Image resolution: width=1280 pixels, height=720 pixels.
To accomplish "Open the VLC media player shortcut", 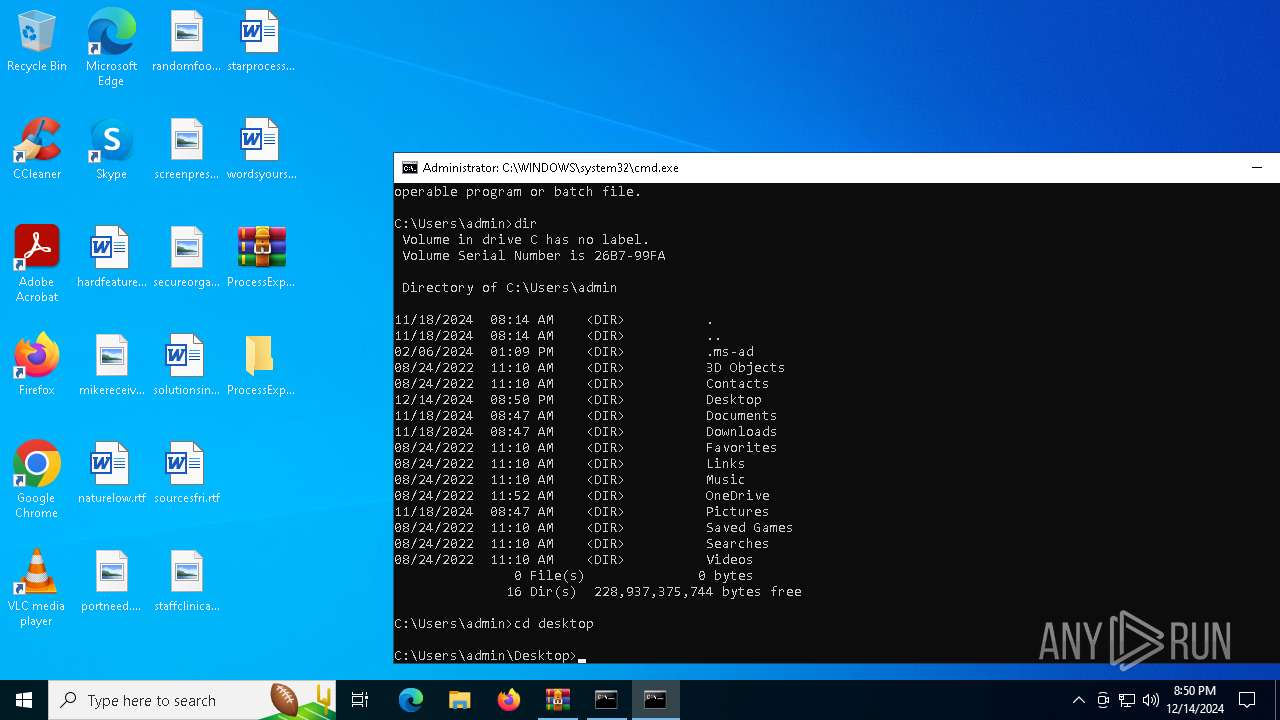I will [37, 589].
